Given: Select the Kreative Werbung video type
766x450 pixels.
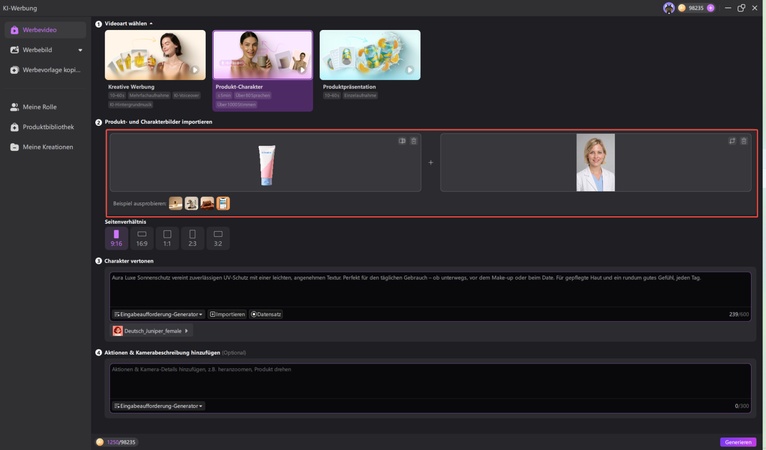Looking at the screenshot, I should click(155, 69).
